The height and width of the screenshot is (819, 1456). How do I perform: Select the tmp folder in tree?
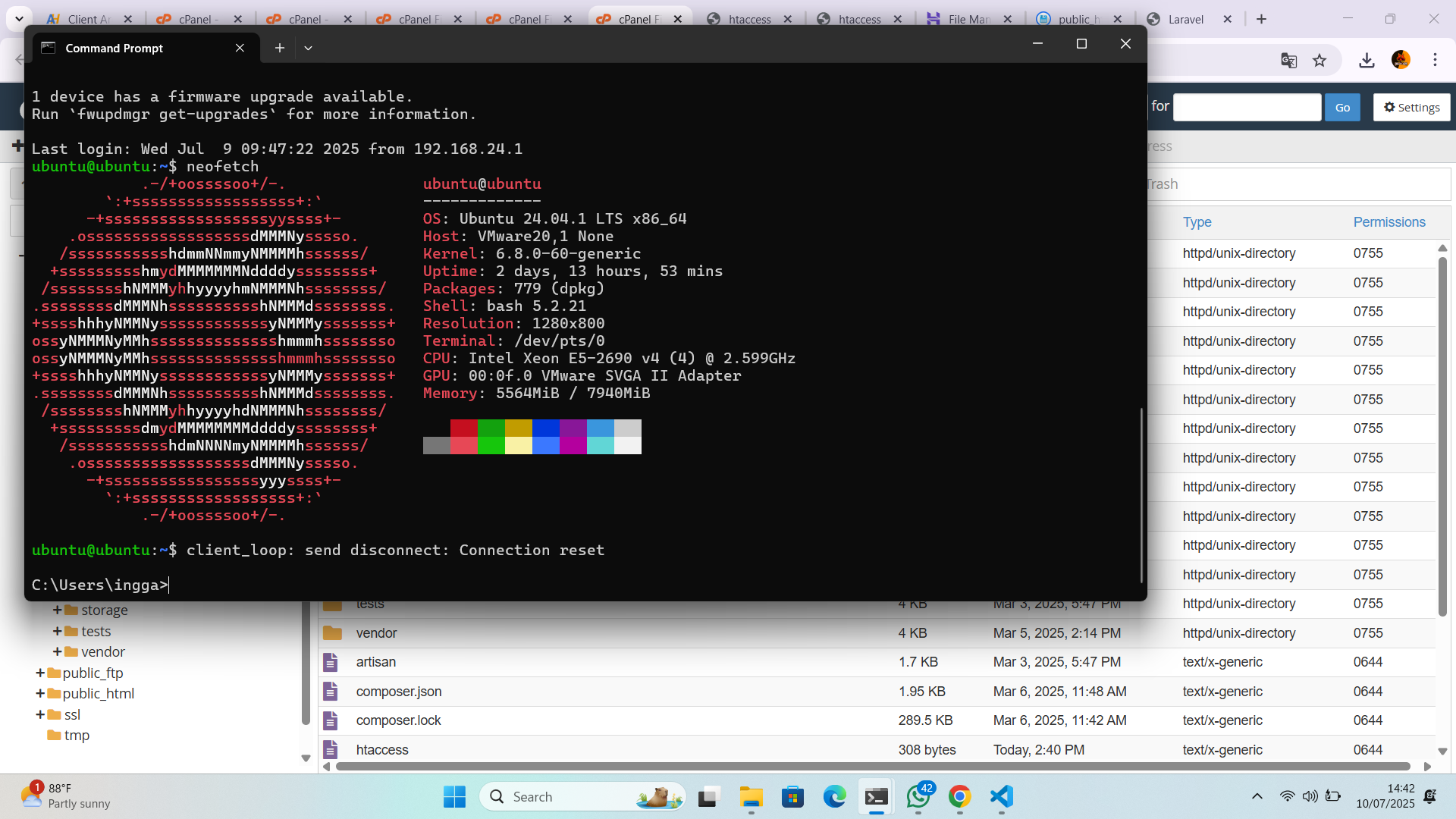[x=77, y=735]
